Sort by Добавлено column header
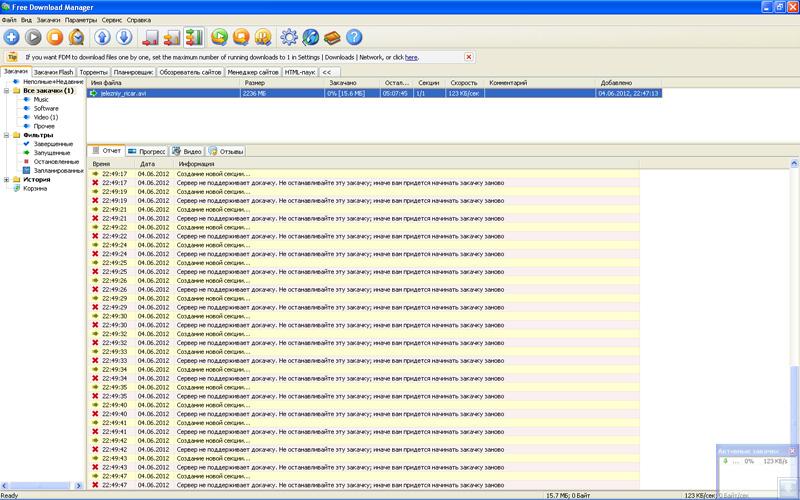 629,83
